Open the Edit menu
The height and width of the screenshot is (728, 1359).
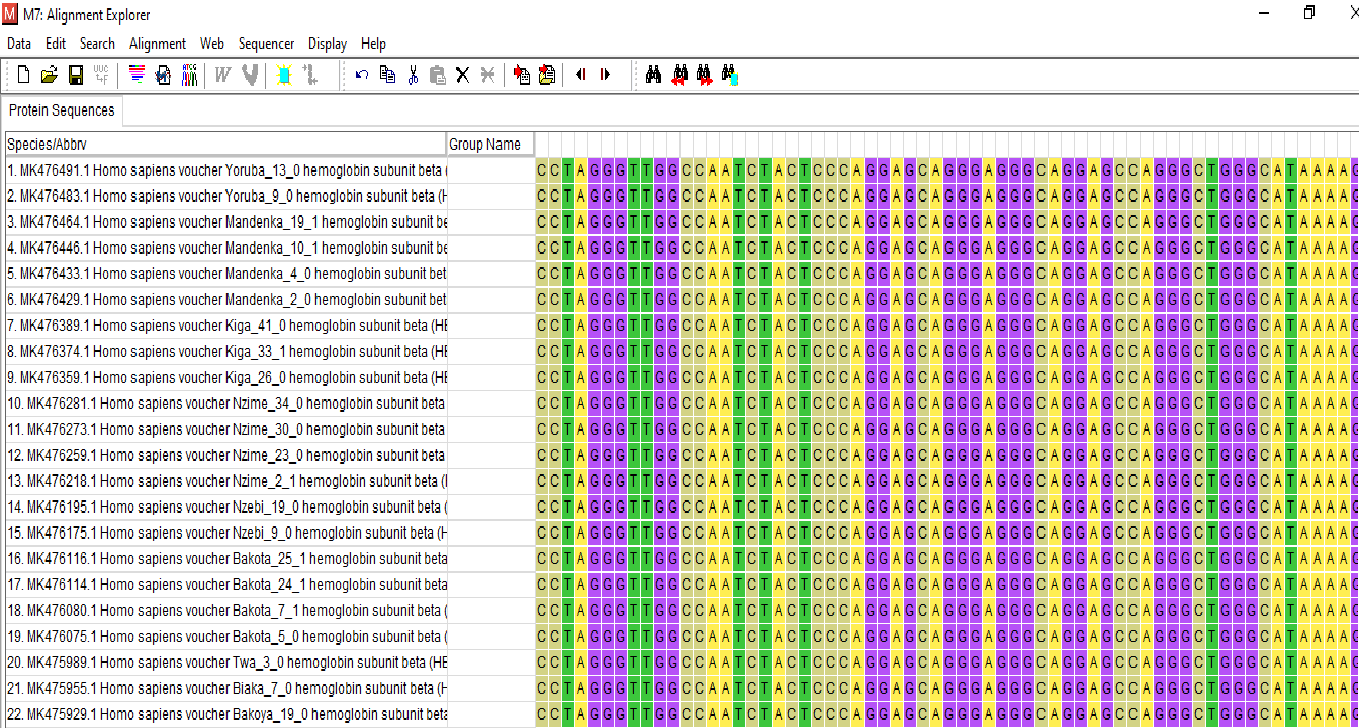[56, 44]
